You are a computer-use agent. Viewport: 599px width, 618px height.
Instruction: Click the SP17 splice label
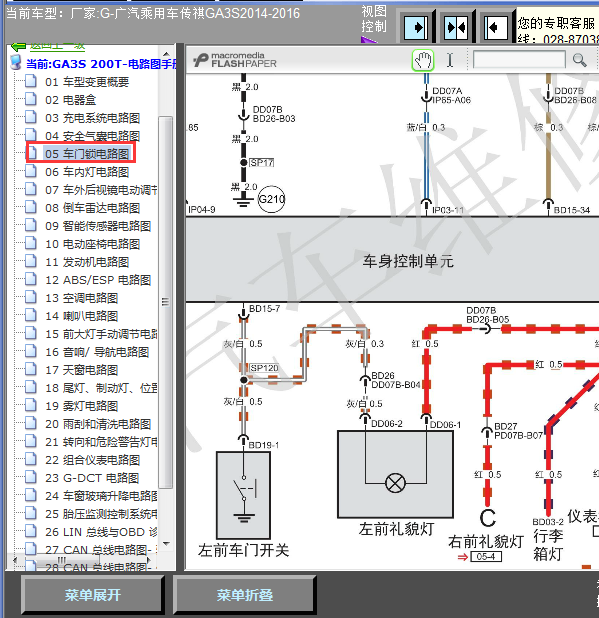(x=262, y=162)
